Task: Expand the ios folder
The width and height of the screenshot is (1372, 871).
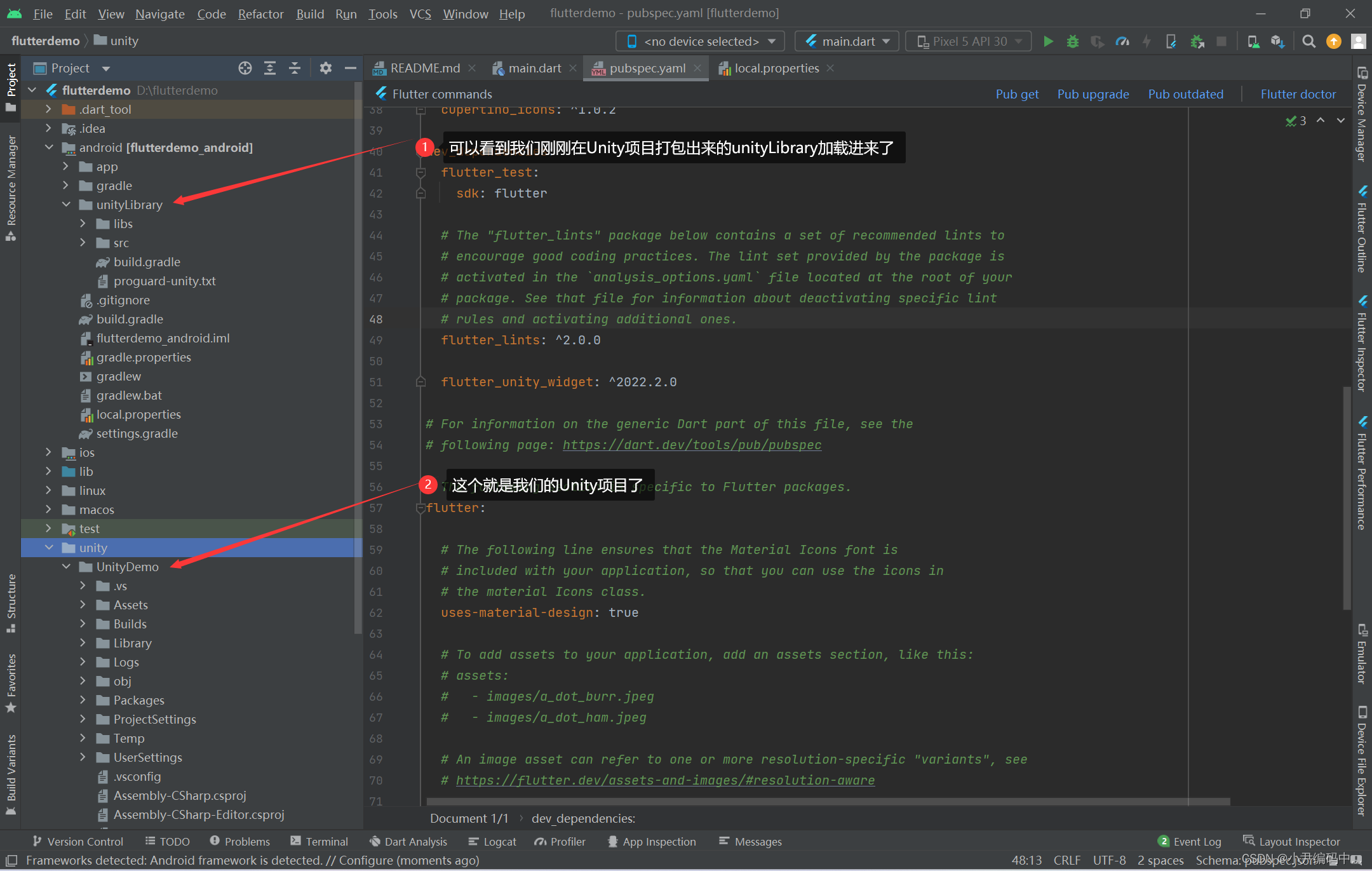Action: click(48, 452)
